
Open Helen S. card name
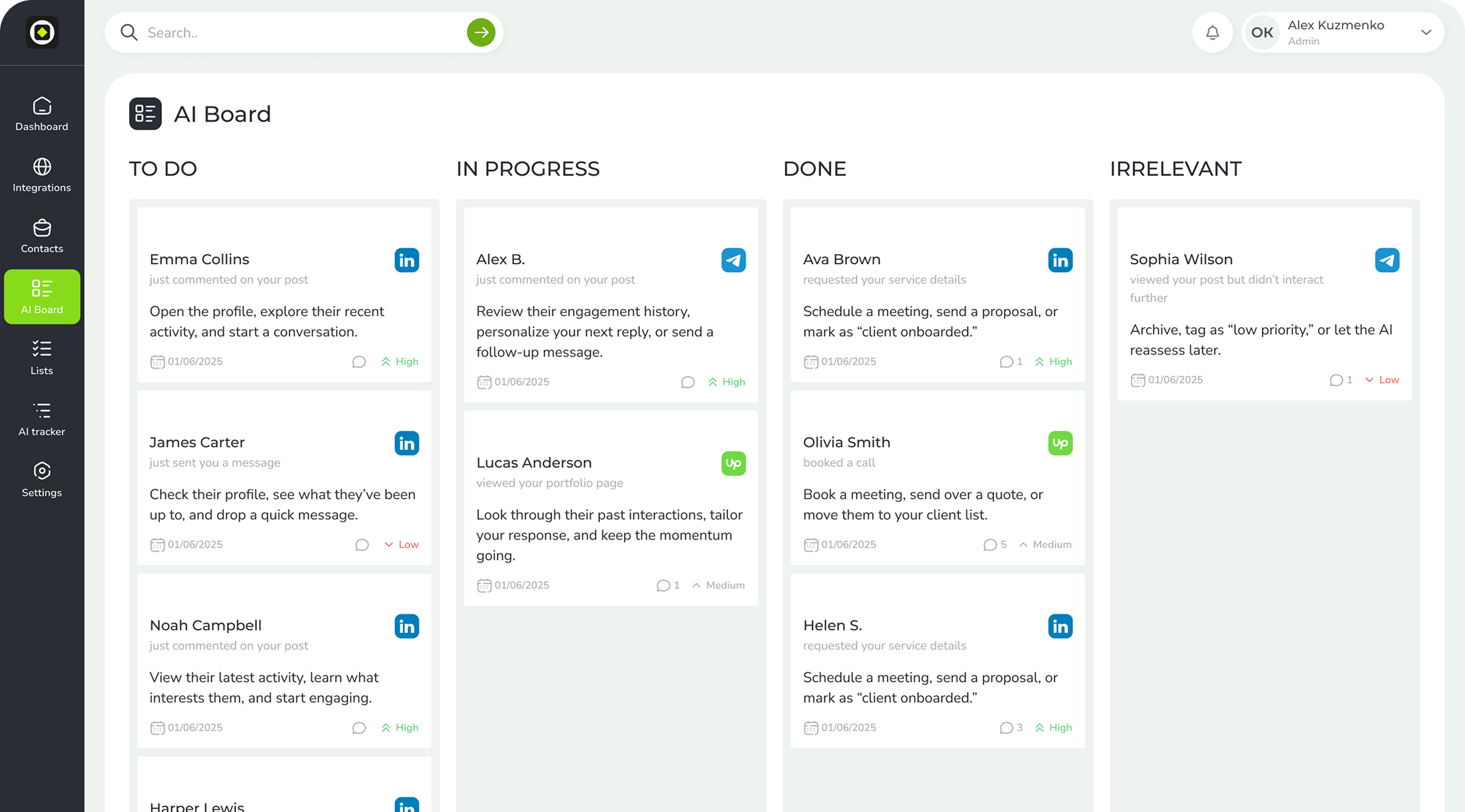(x=832, y=626)
